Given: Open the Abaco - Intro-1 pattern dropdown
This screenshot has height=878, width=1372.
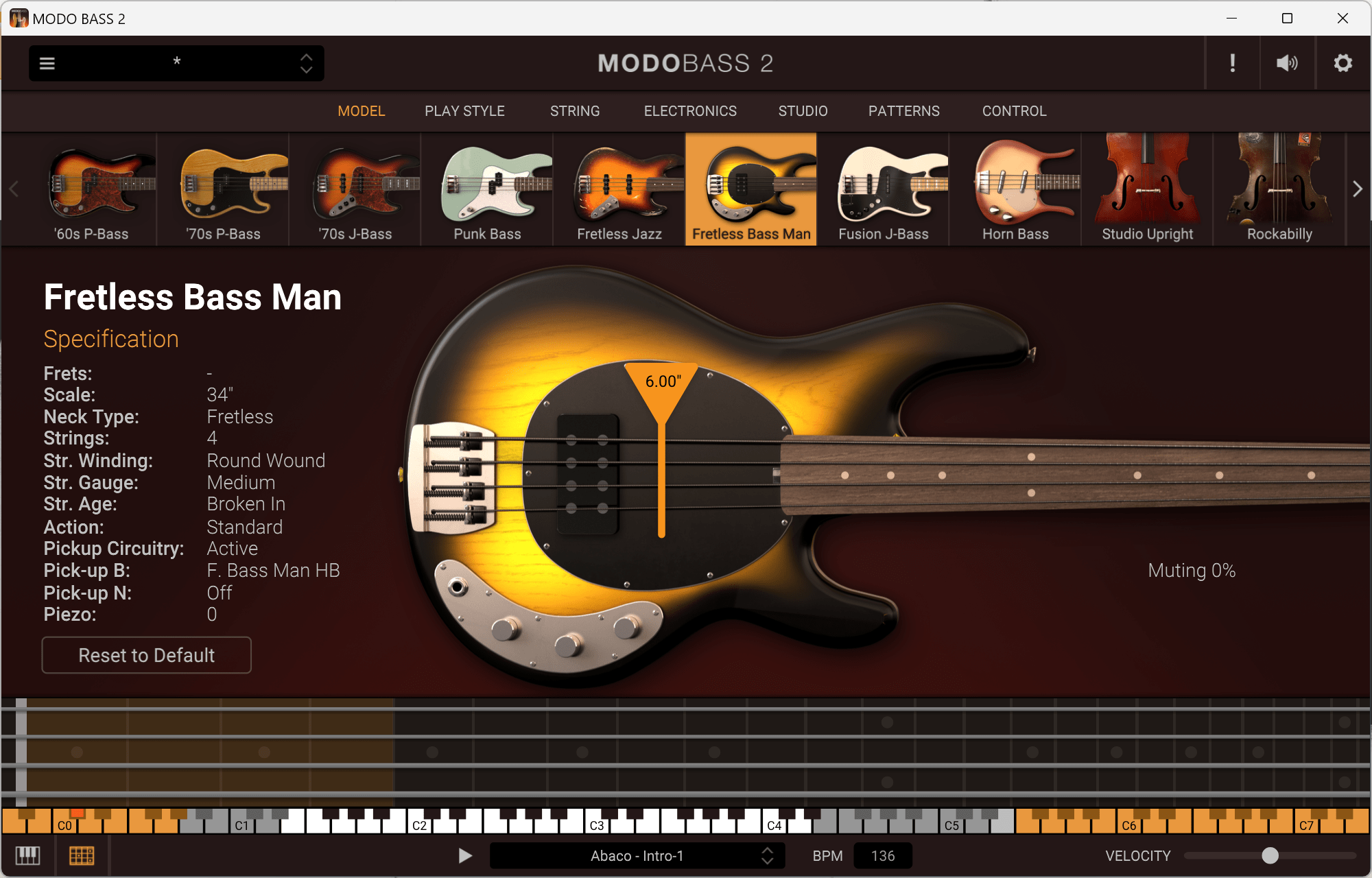Looking at the screenshot, I should [x=637, y=855].
